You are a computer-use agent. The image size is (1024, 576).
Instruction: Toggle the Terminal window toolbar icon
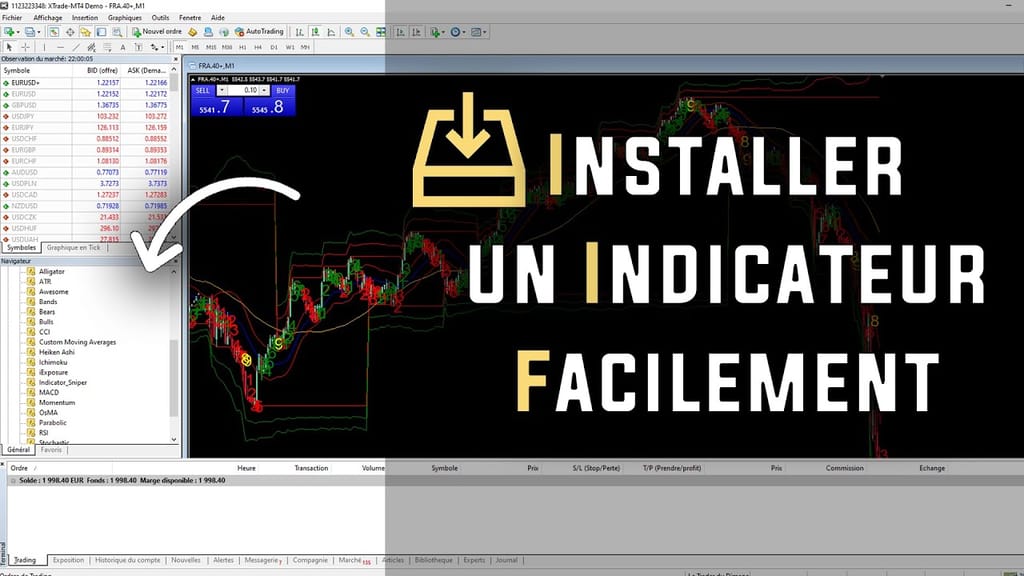101,31
